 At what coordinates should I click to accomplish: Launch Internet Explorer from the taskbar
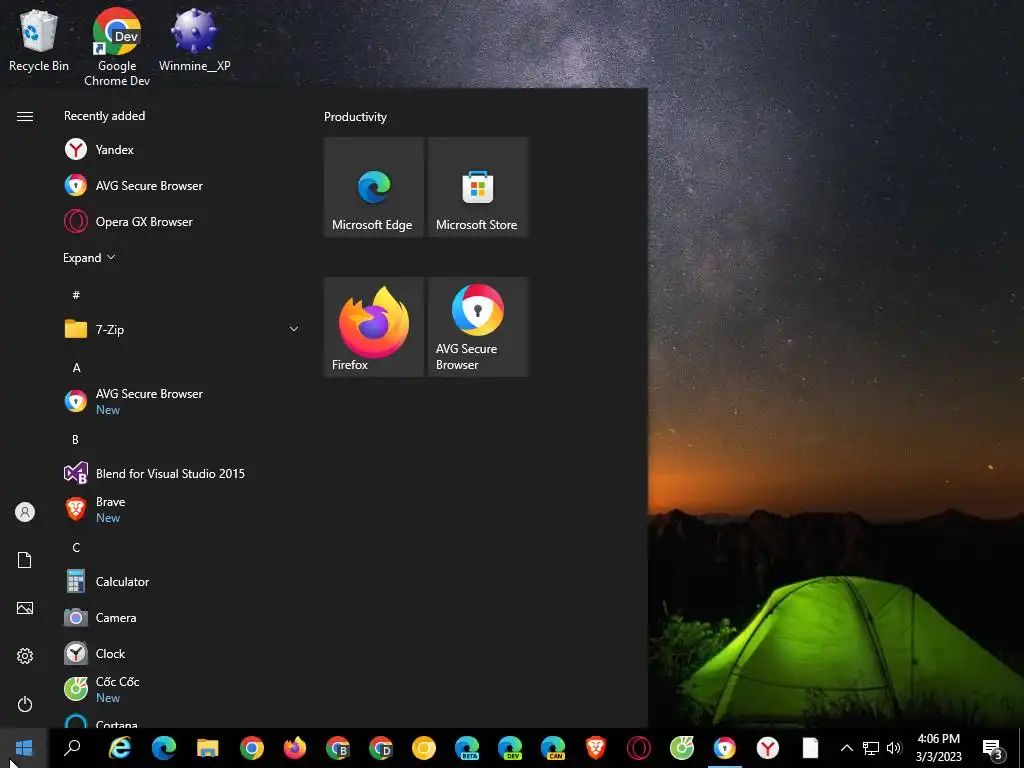pos(120,748)
